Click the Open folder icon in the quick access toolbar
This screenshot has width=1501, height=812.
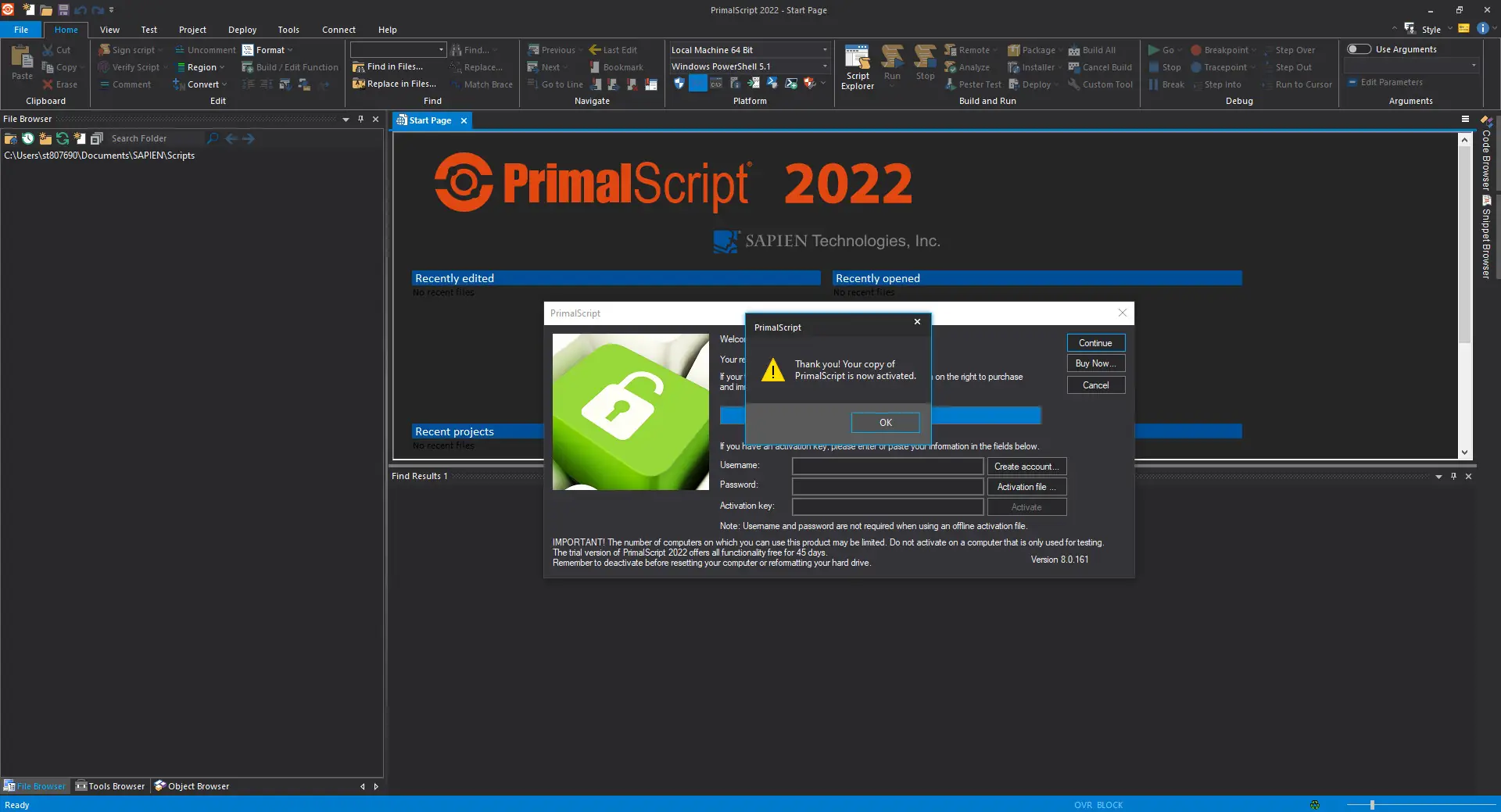point(46,10)
